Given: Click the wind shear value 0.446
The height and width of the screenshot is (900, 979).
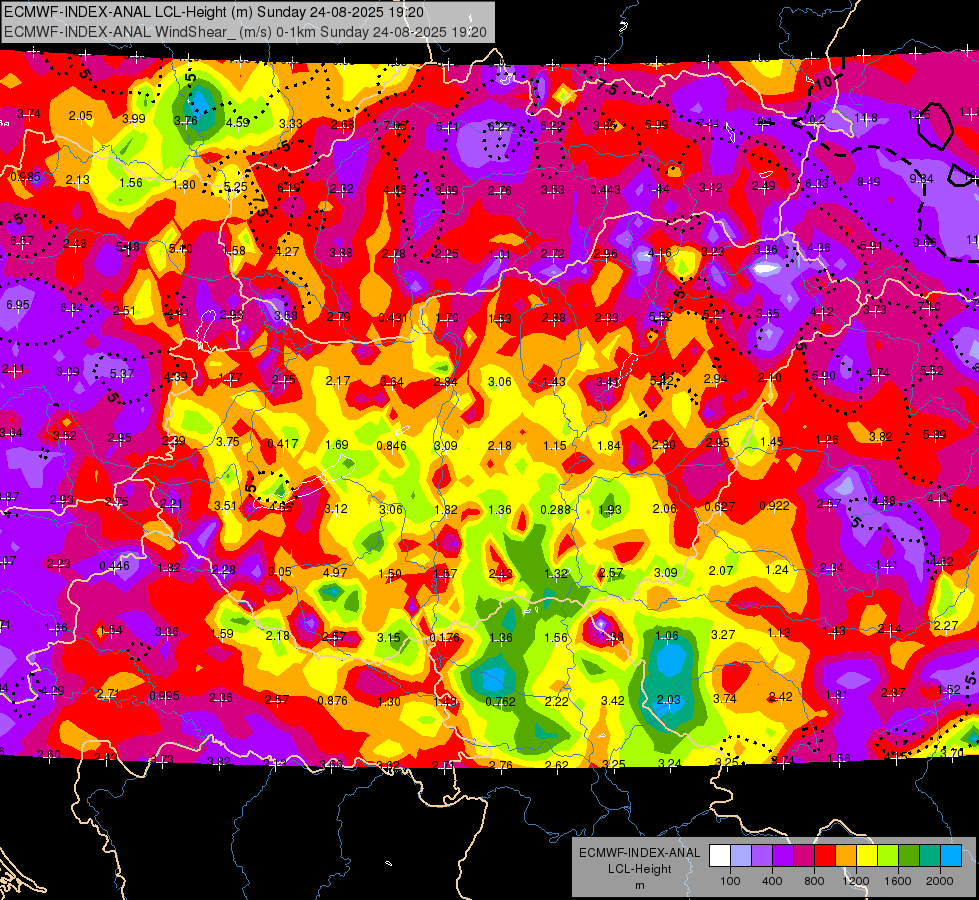Looking at the screenshot, I should 114,566.
